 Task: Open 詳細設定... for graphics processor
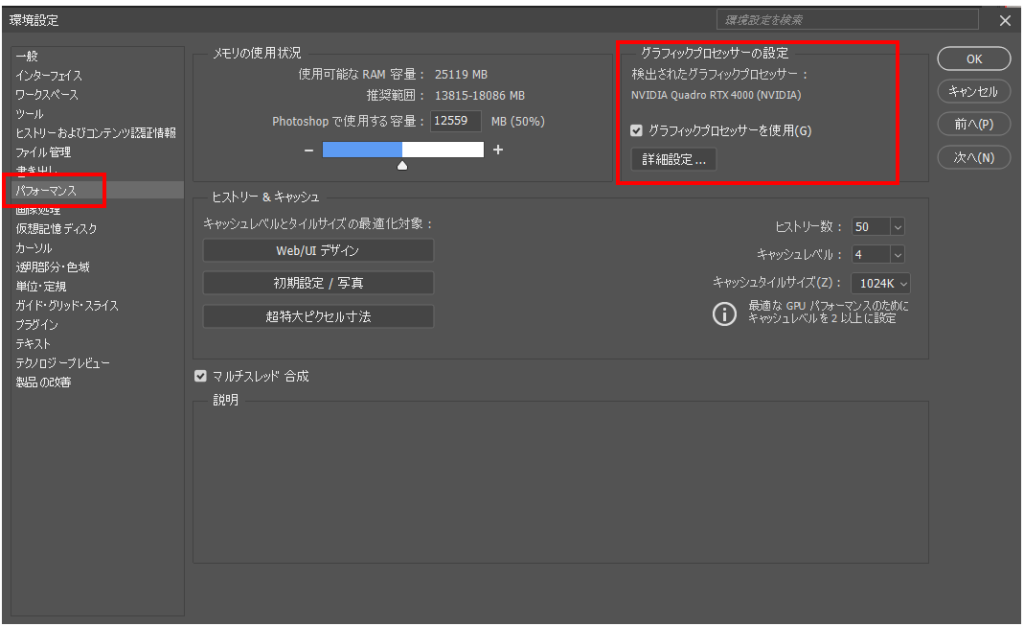[673, 160]
